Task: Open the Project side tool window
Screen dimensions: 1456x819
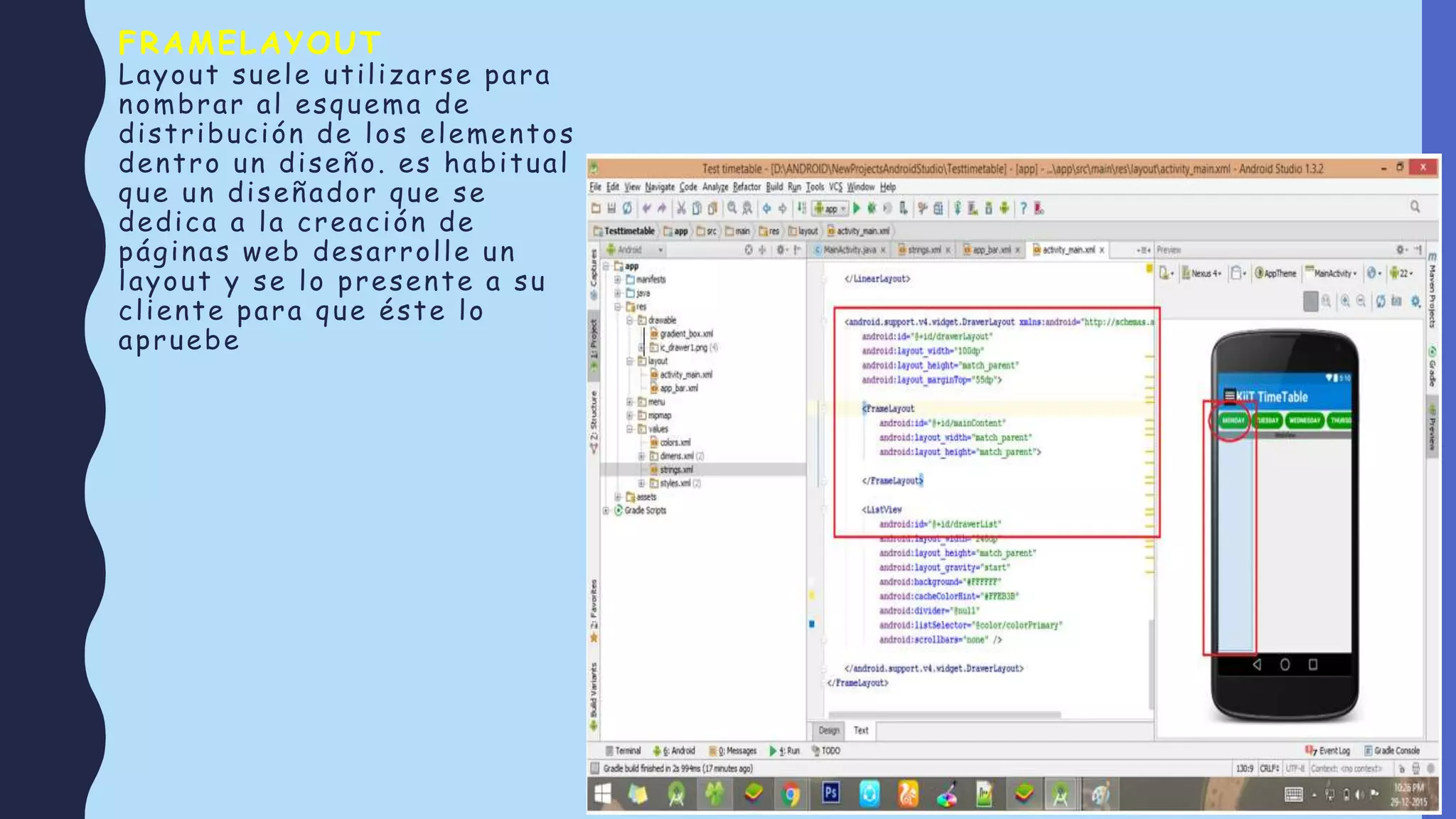Action: tap(594, 345)
